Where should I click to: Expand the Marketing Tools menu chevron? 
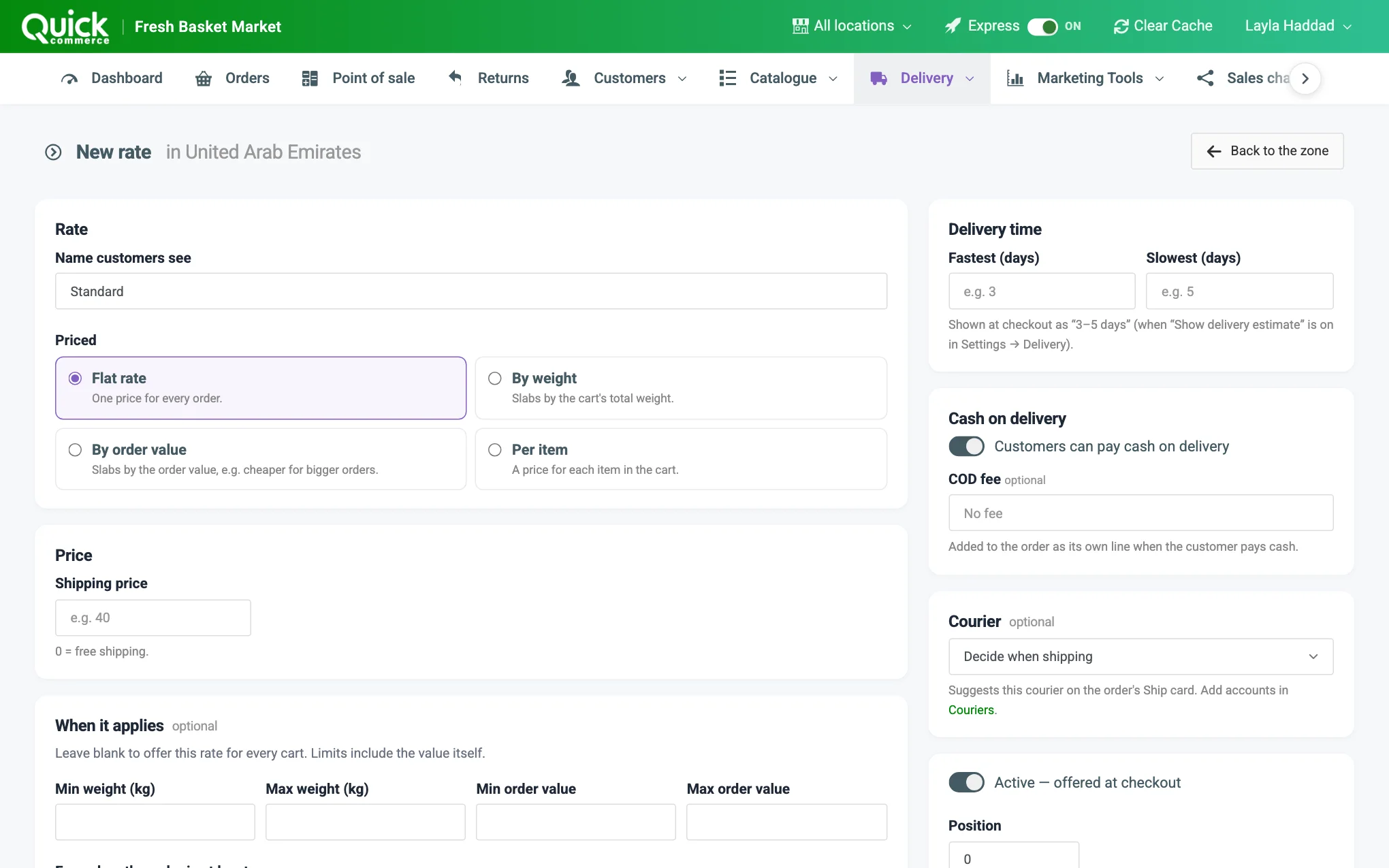[1160, 79]
